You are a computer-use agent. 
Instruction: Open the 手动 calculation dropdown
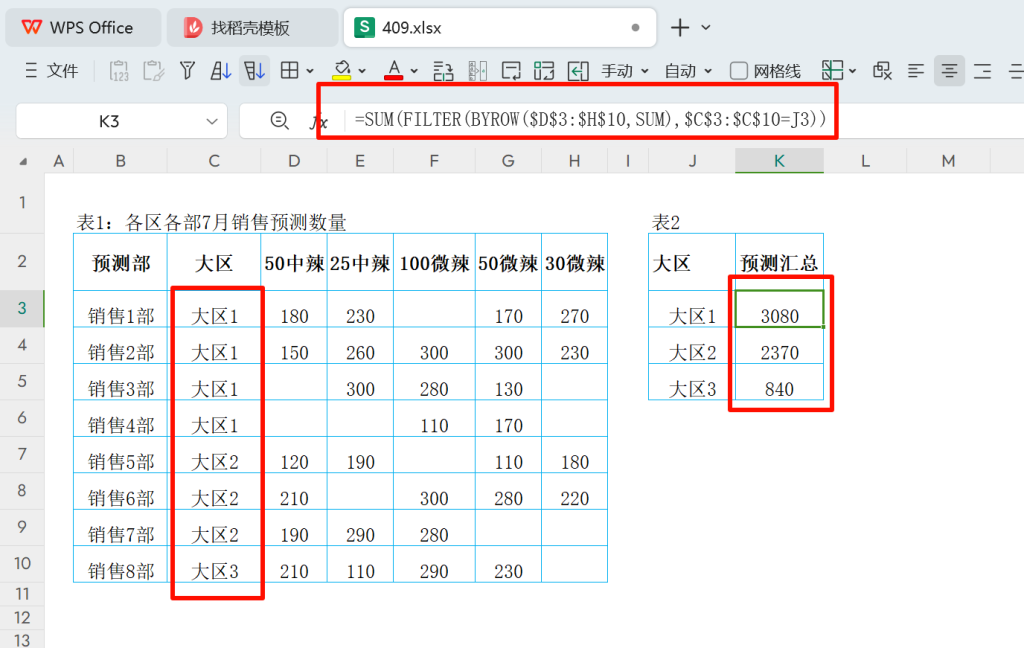[624, 71]
